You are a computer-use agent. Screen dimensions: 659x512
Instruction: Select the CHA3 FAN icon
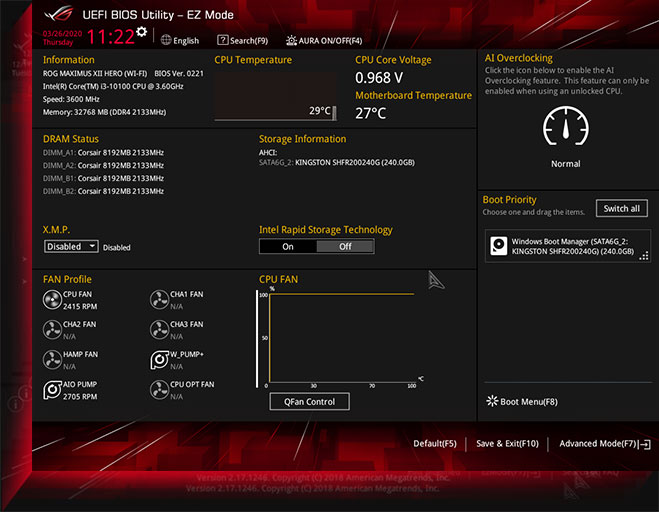[159, 330]
